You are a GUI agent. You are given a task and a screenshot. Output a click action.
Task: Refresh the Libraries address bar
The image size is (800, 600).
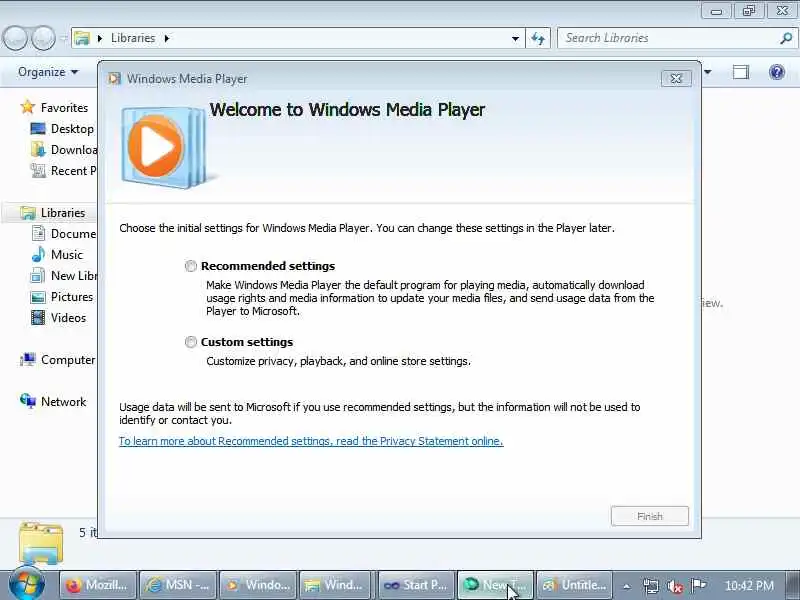538,38
